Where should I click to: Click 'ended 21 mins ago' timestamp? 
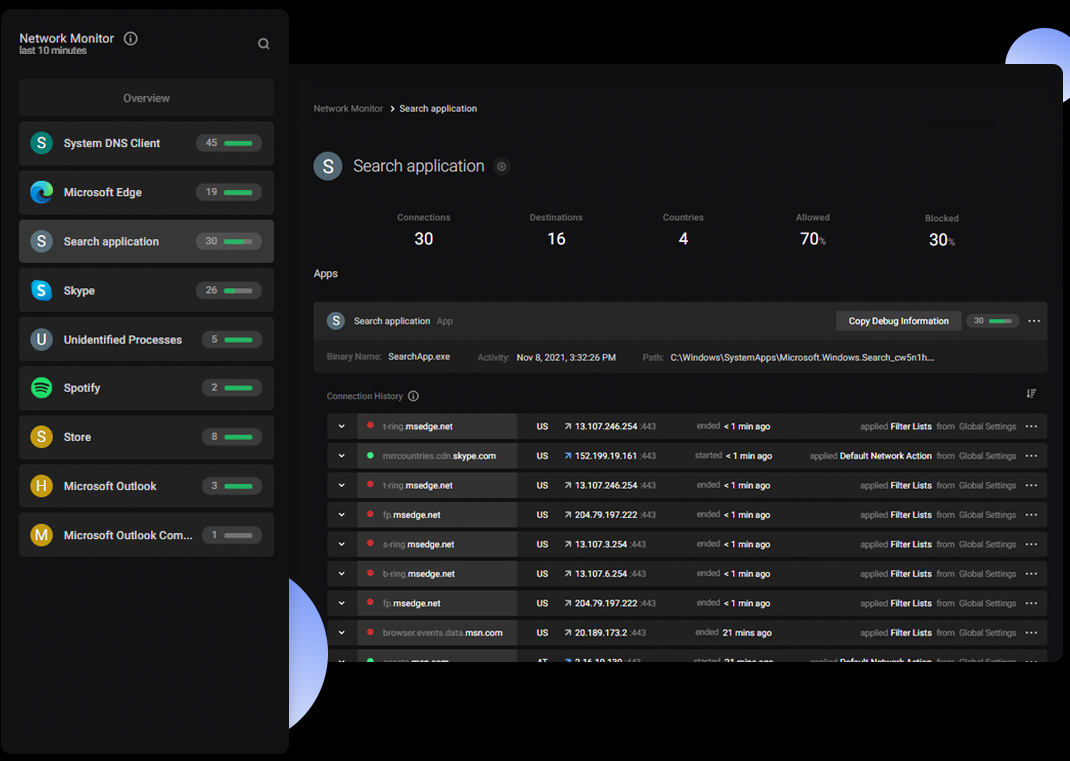point(734,633)
